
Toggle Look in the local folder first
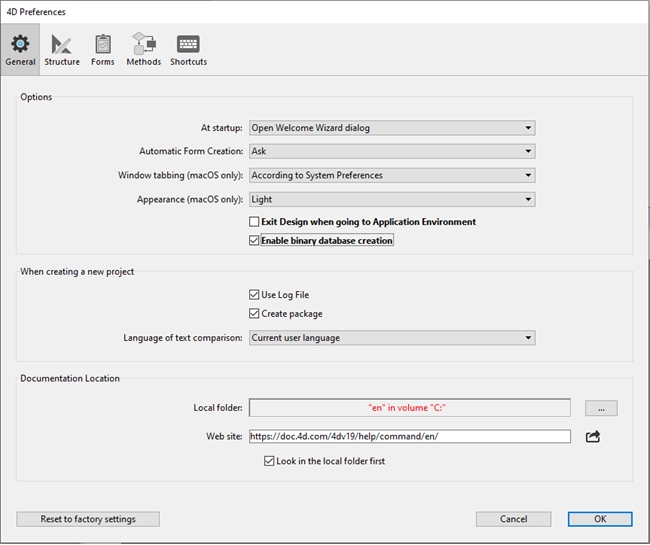[269, 461]
